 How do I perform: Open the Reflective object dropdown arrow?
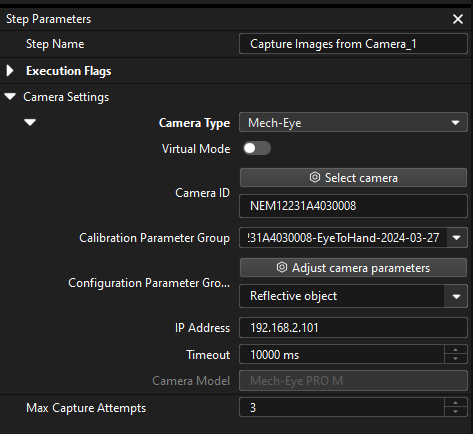tap(456, 296)
